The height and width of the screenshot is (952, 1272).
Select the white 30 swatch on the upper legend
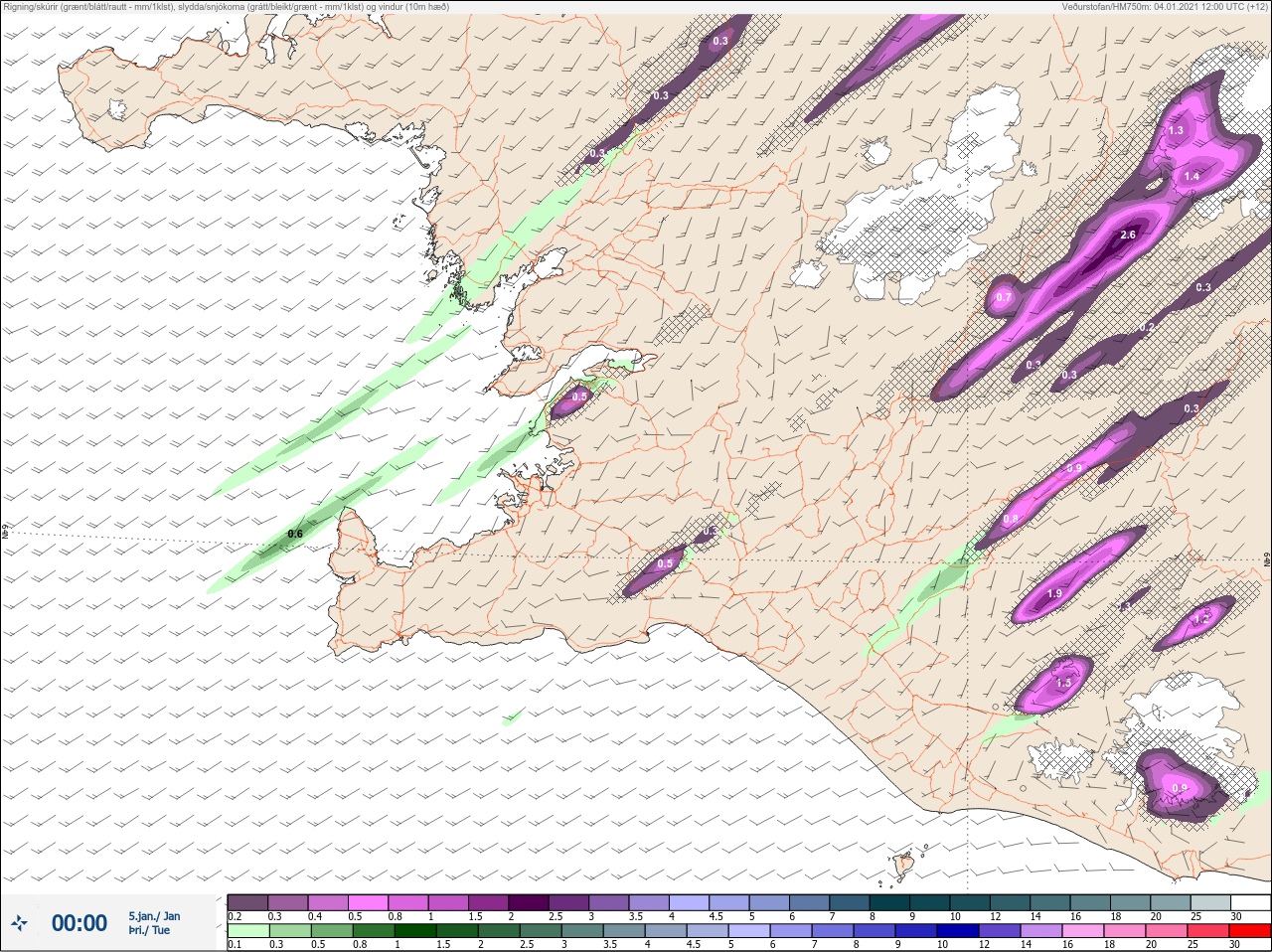pyautogui.click(x=1251, y=901)
